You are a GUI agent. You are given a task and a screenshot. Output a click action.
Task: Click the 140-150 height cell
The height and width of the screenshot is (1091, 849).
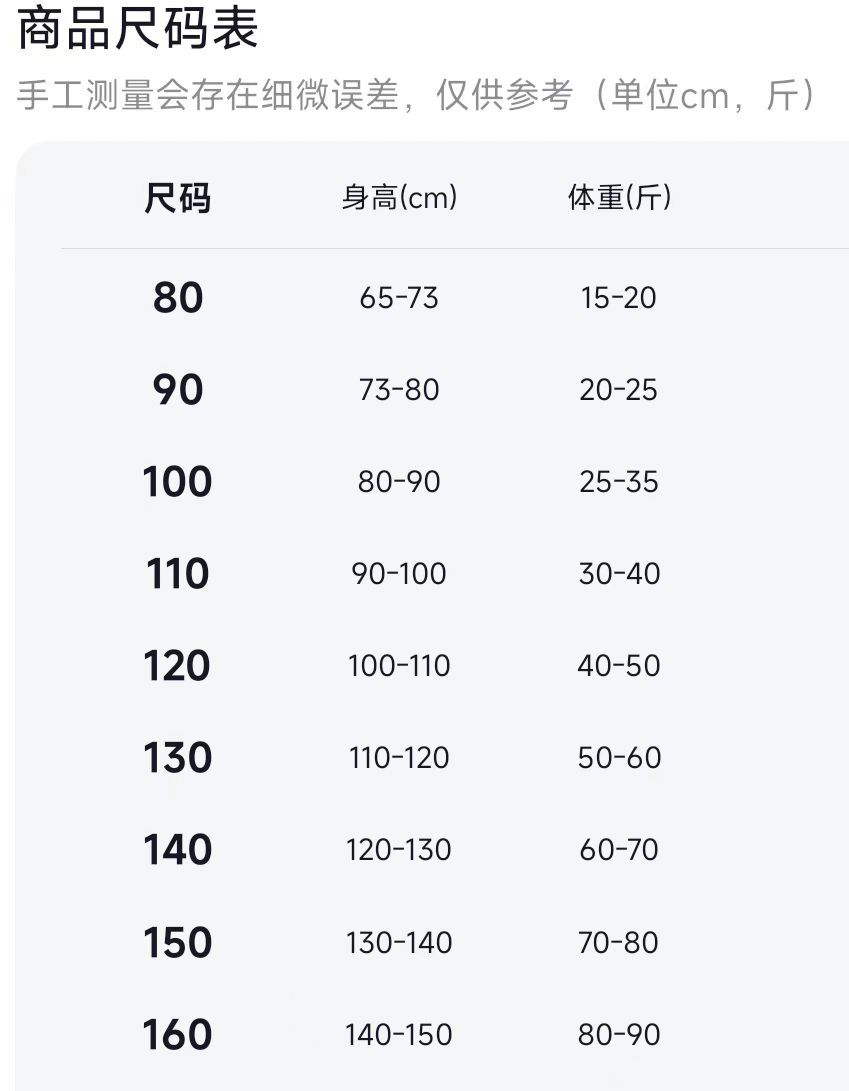pyautogui.click(x=399, y=1035)
